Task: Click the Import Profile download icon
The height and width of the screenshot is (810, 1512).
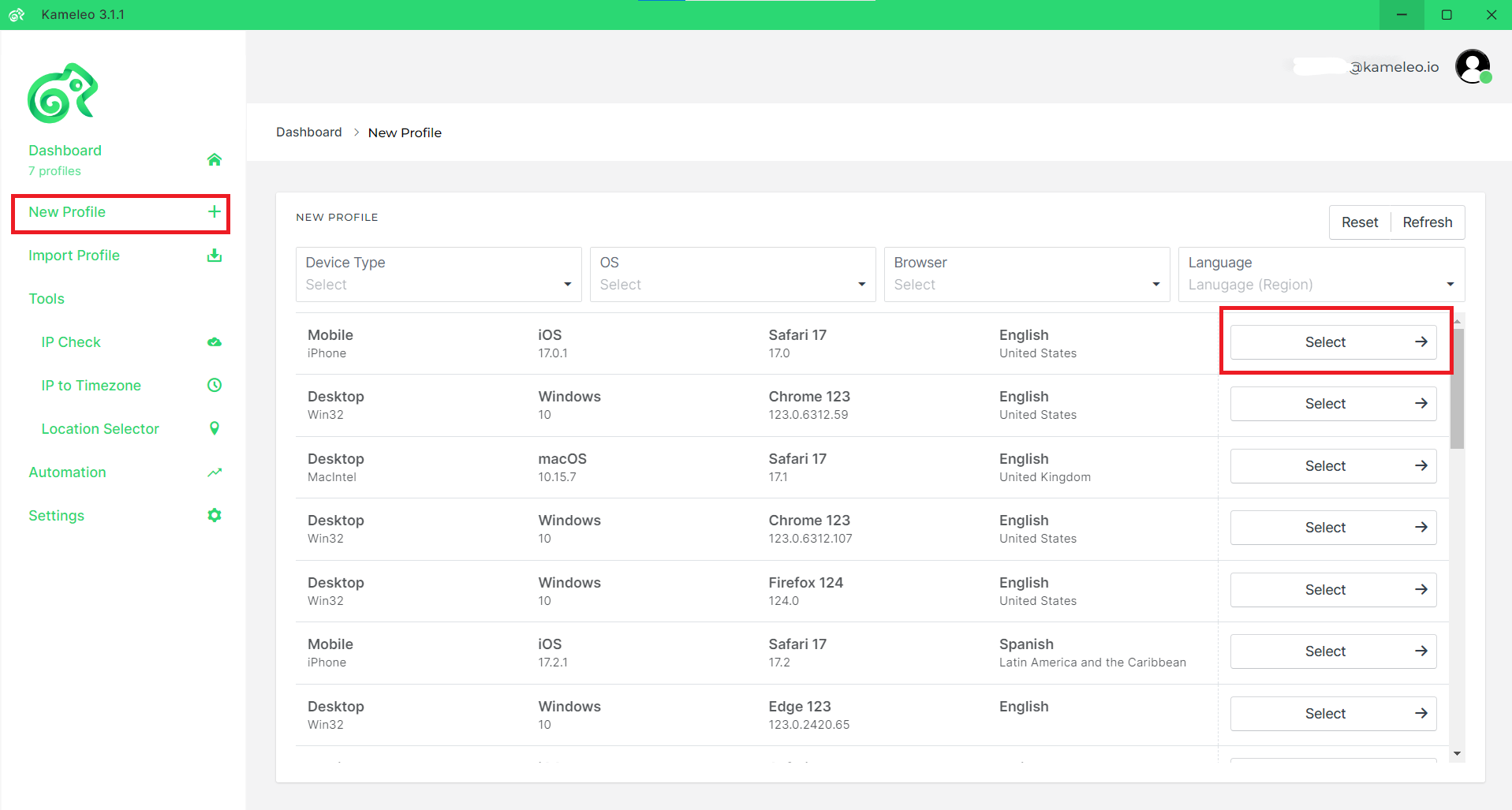Action: tap(214, 256)
